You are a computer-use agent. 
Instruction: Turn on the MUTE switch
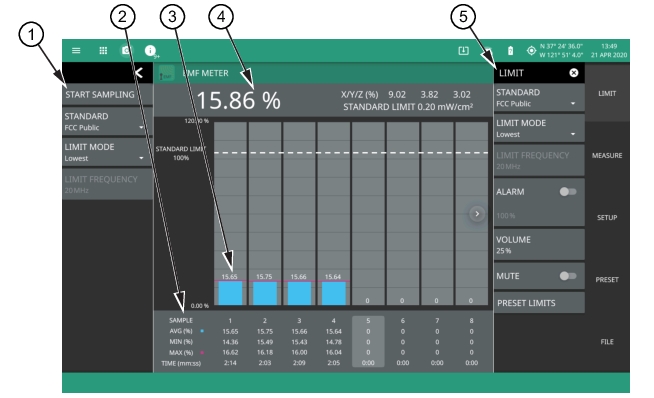click(568, 276)
